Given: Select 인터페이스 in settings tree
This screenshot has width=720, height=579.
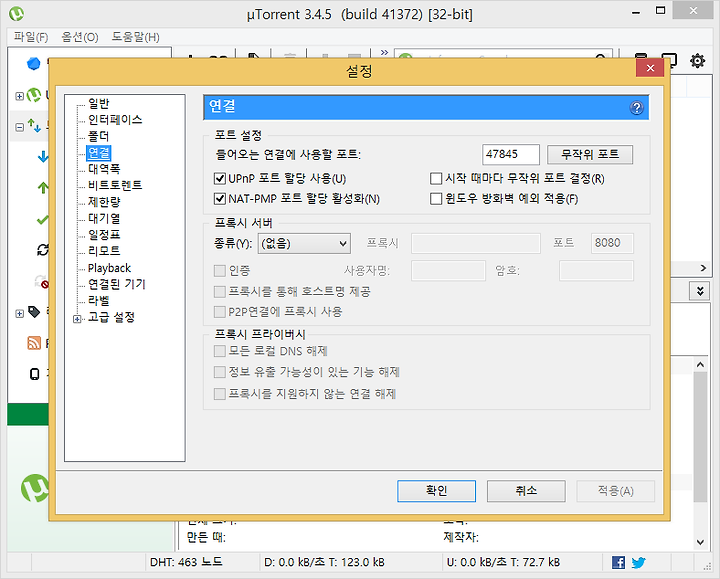Looking at the screenshot, I should 115,120.
